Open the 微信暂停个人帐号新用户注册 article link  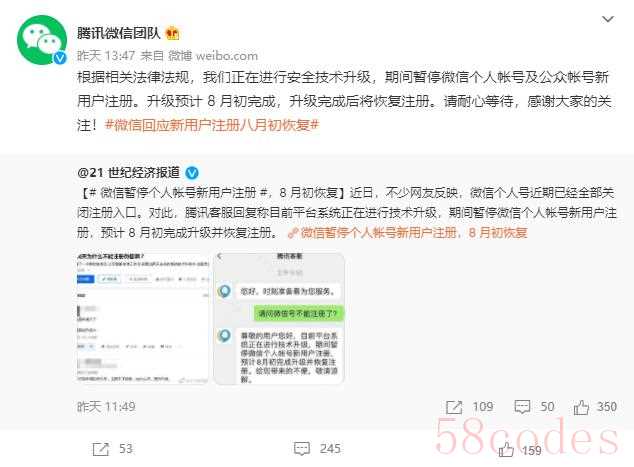[408, 232]
